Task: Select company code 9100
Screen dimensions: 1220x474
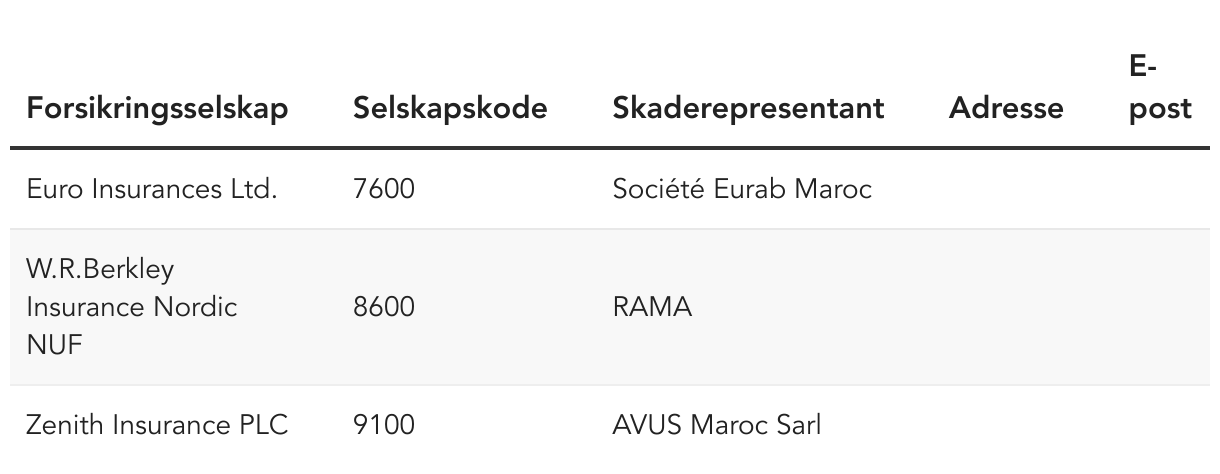Action: pyautogui.click(x=383, y=425)
